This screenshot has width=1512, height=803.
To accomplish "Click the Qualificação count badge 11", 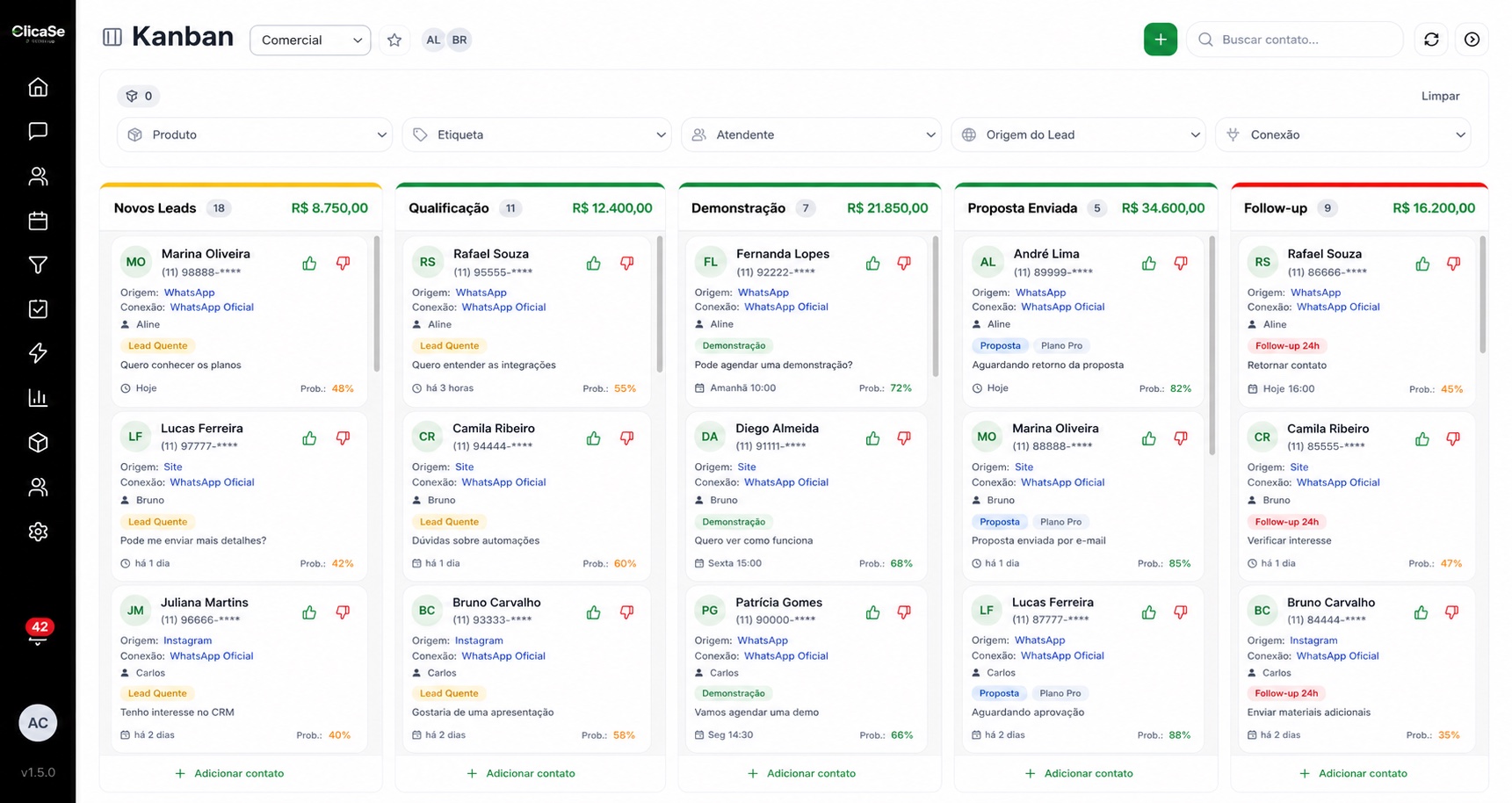I will [x=510, y=208].
